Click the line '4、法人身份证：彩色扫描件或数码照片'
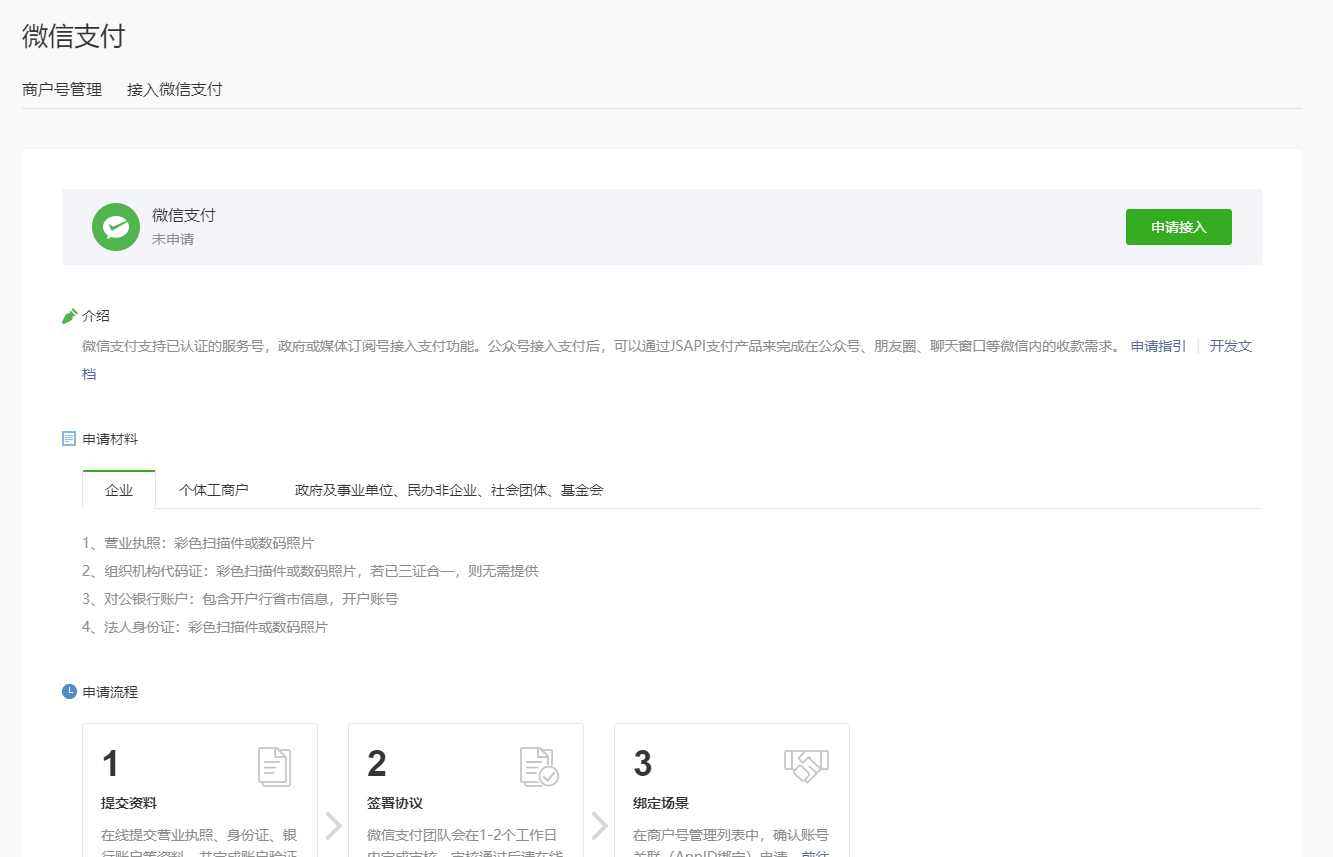1333x857 pixels. pos(205,627)
